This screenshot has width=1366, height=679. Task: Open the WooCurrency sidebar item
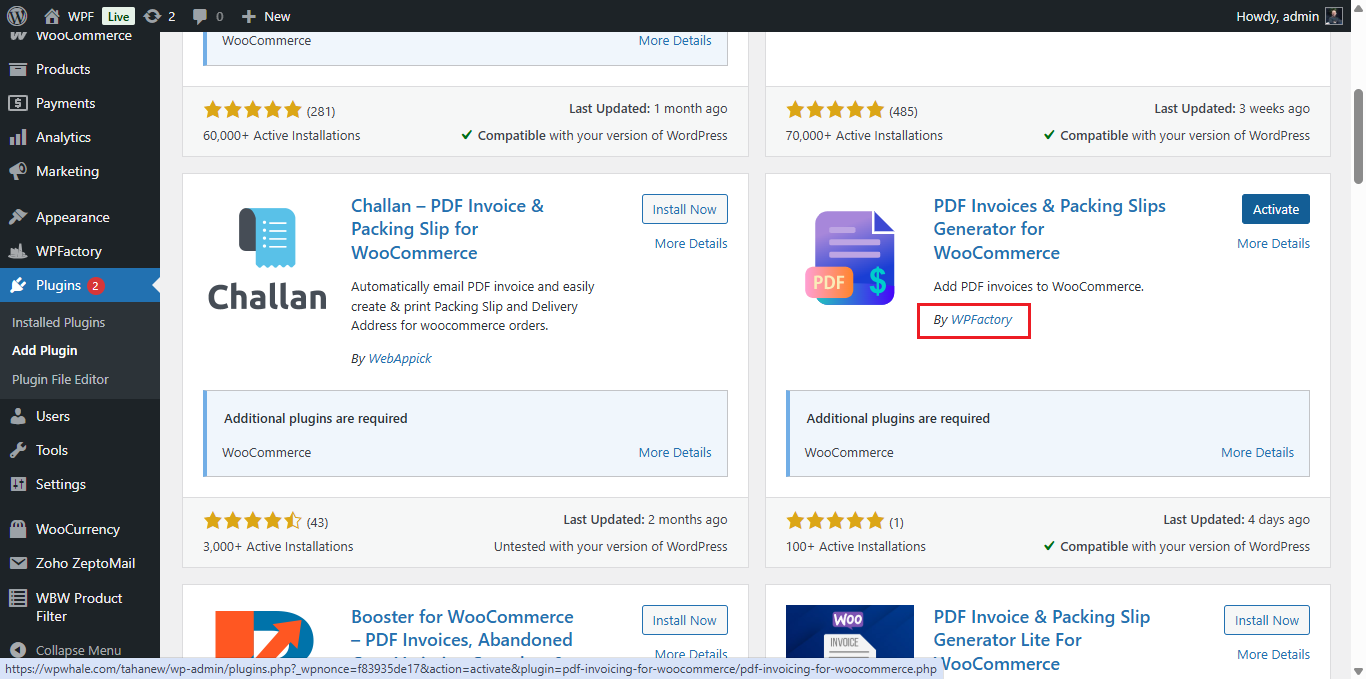(x=77, y=529)
